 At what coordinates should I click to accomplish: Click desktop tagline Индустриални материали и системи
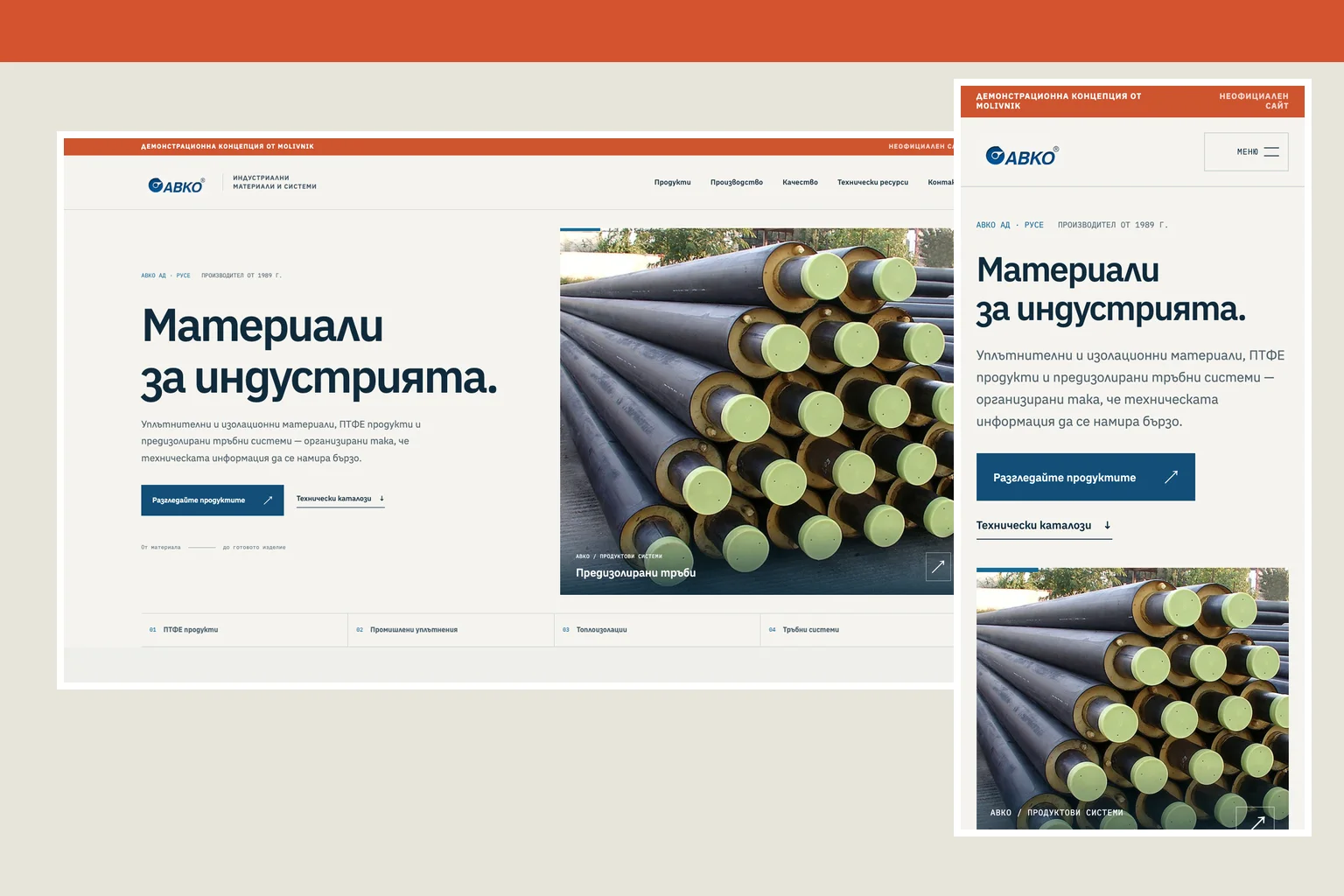(275, 182)
